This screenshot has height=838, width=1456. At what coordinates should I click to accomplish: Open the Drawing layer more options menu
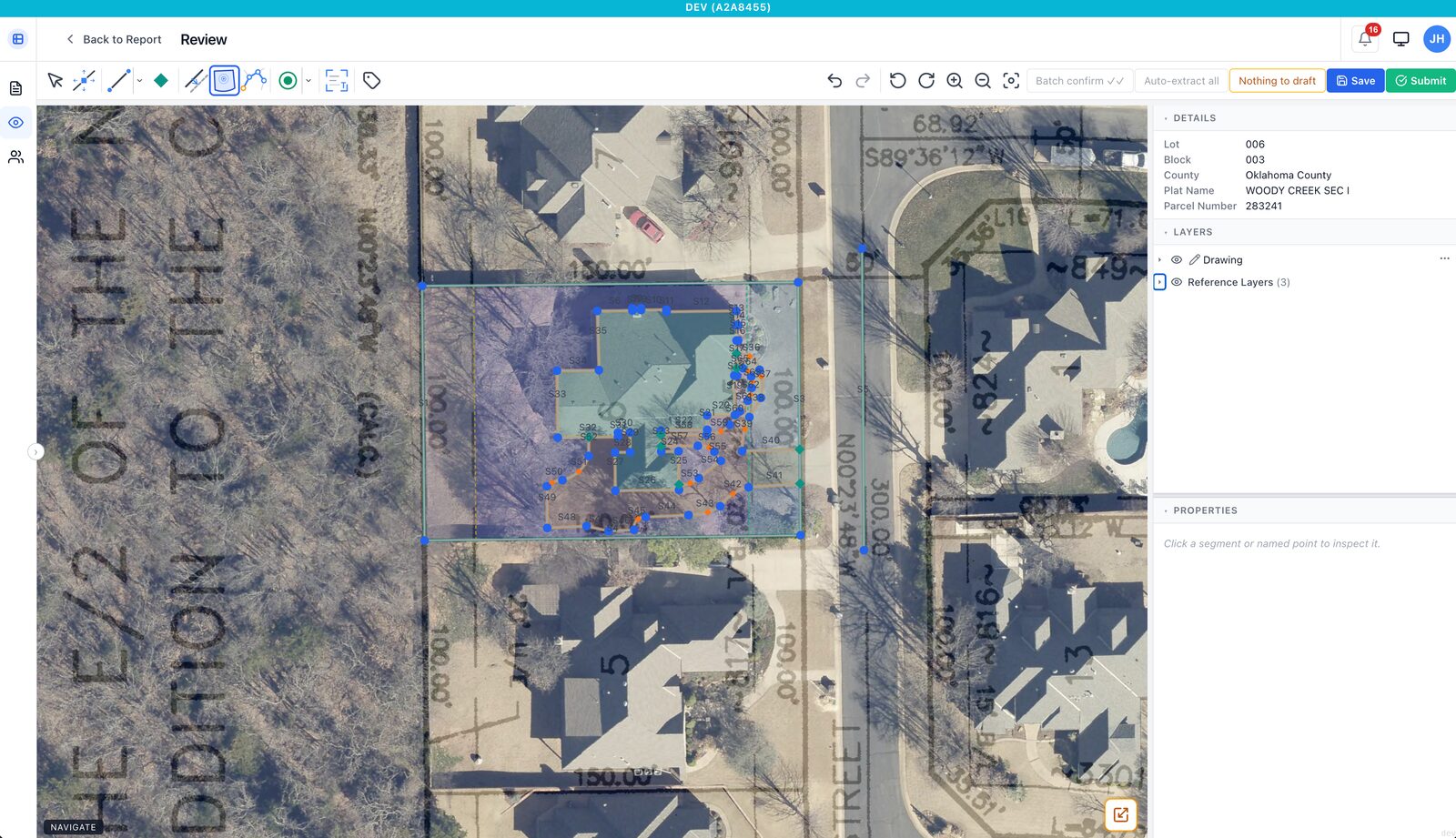pos(1444,258)
